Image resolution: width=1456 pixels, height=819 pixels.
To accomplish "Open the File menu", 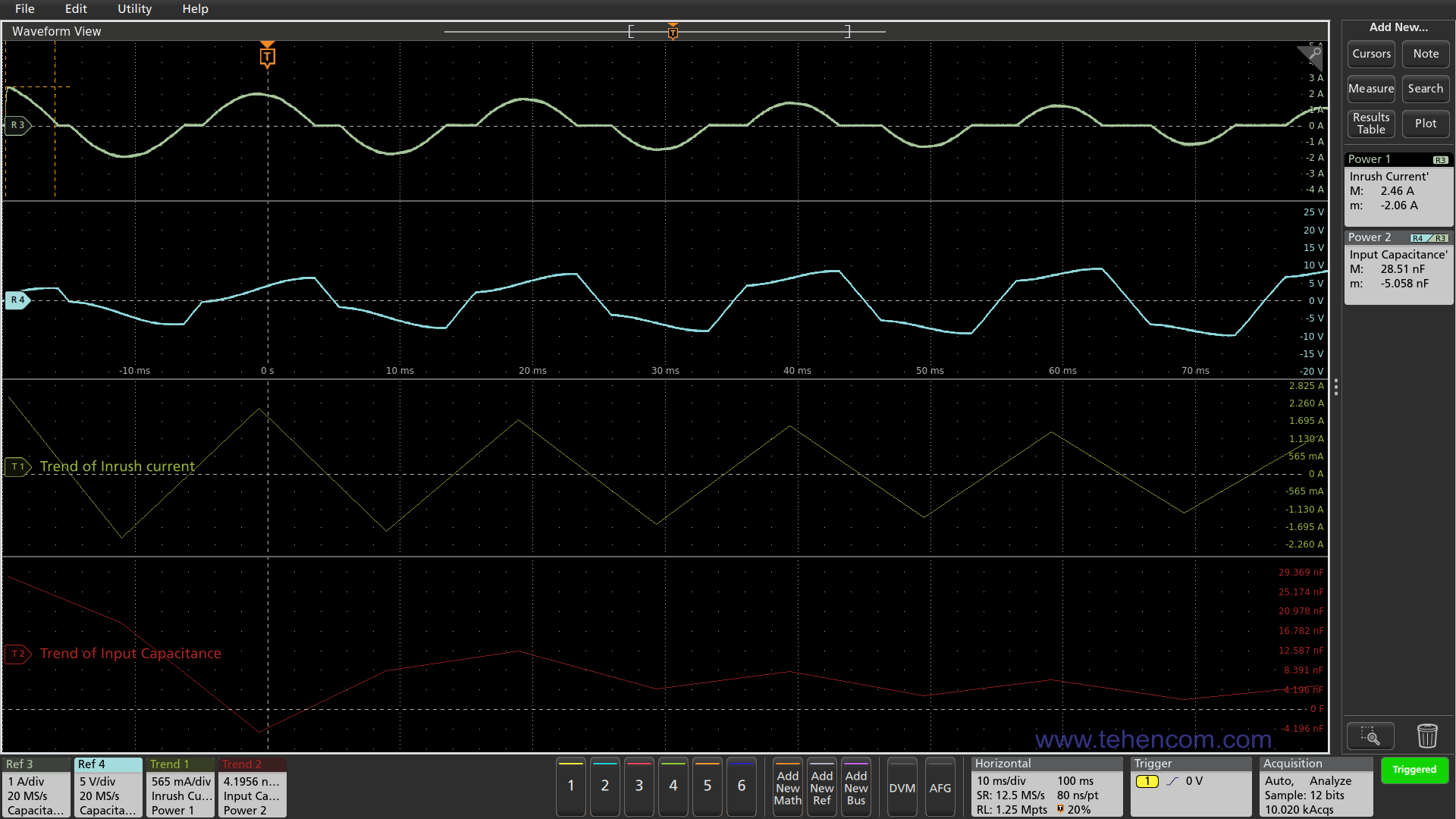I will click(x=25, y=9).
